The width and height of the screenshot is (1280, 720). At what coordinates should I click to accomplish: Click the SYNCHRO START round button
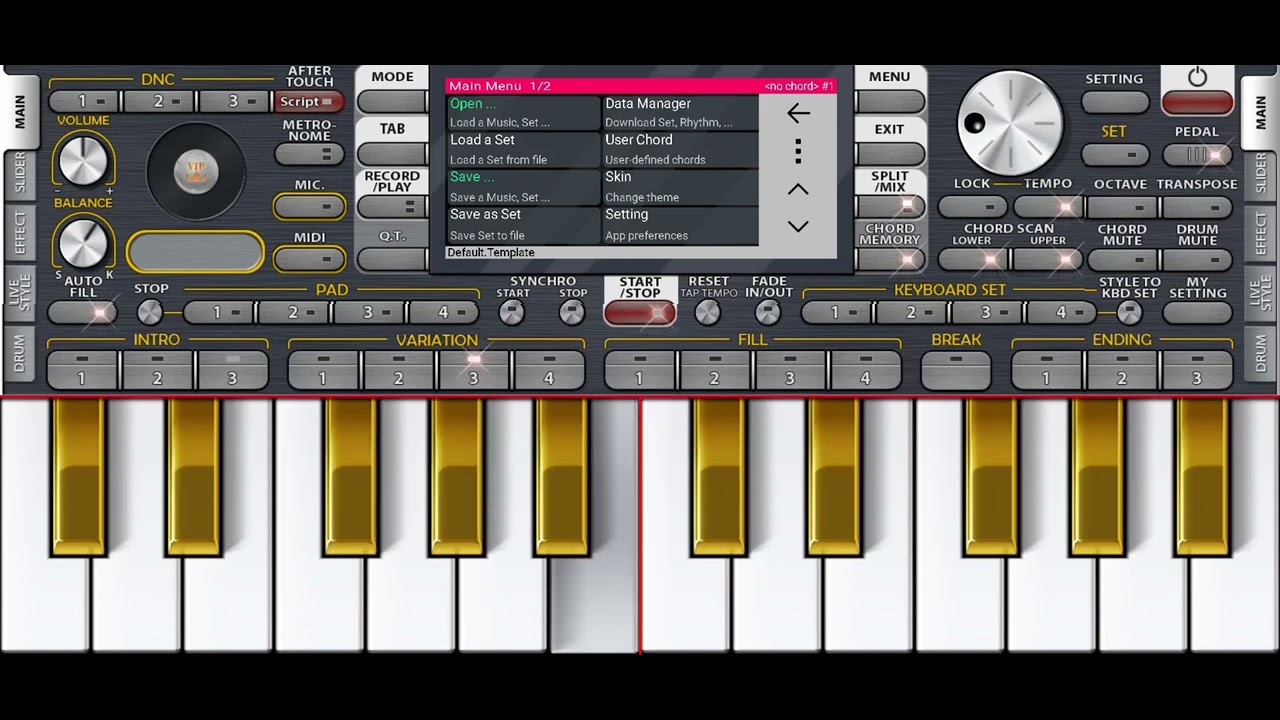(x=512, y=313)
